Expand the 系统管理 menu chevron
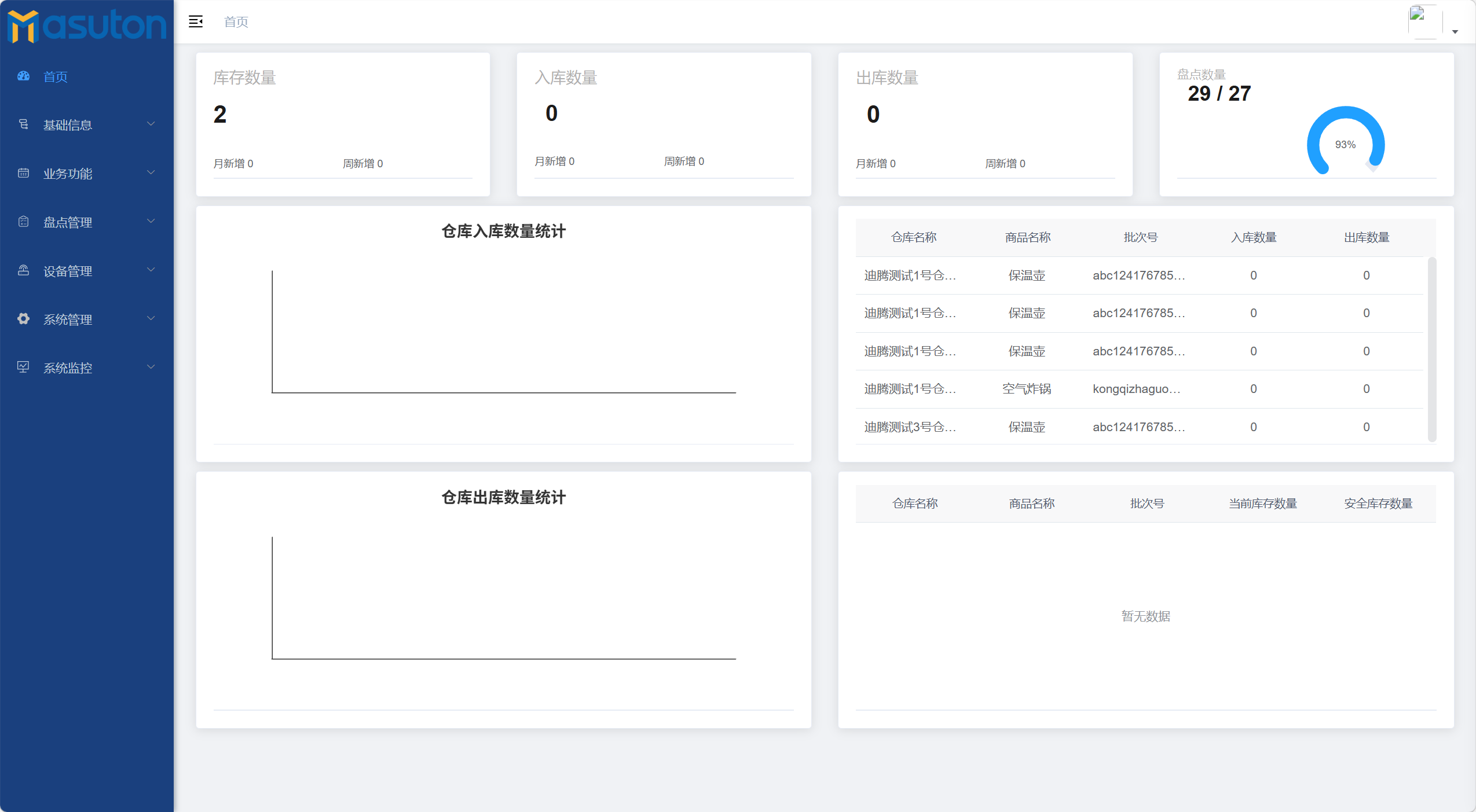1476x812 pixels. (151, 318)
